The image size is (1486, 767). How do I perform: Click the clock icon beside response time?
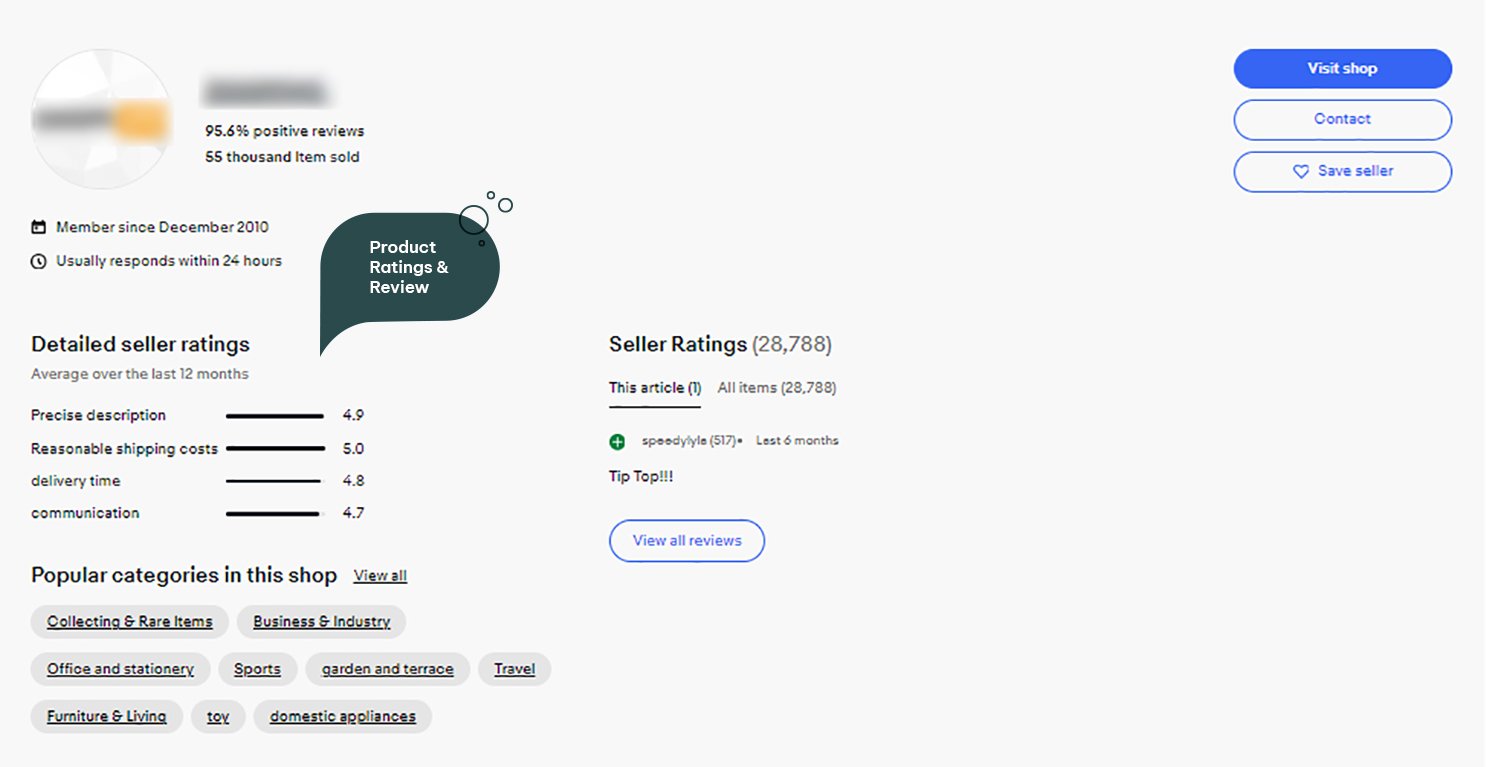tap(39, 262)
